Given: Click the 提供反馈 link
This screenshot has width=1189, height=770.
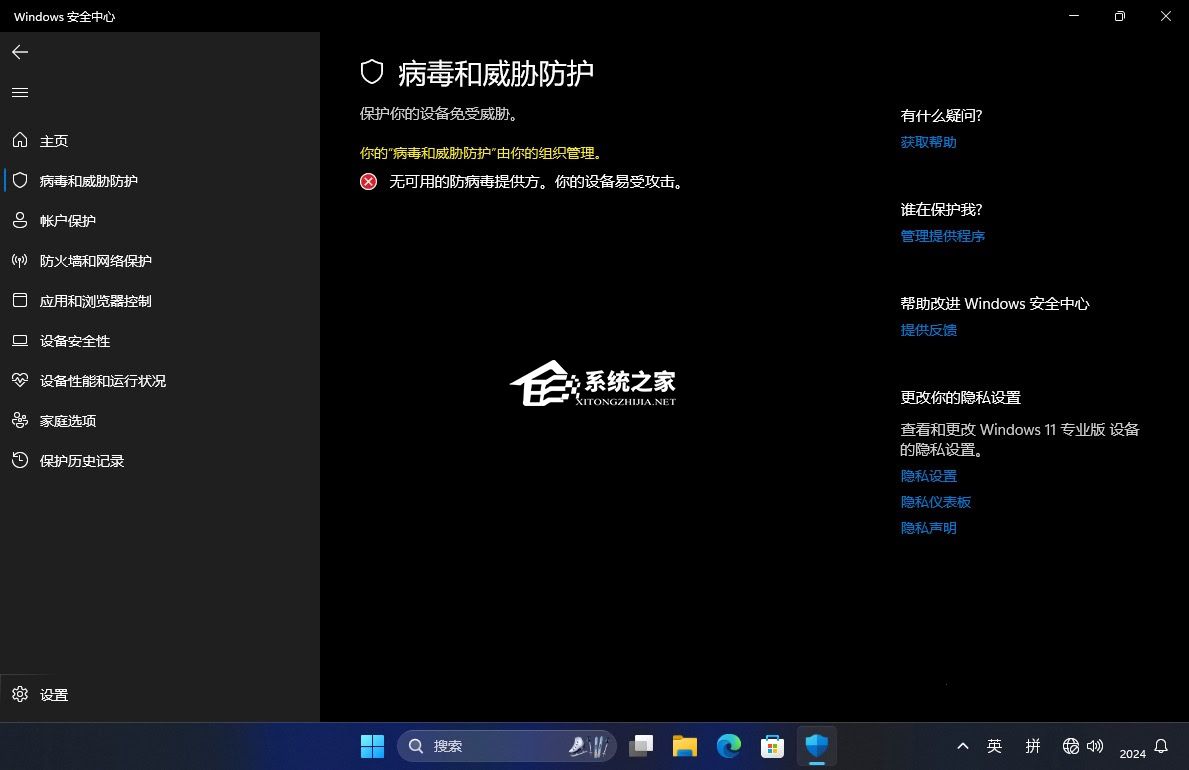Looking at the screenshot, I should click(x=928, y=330).
